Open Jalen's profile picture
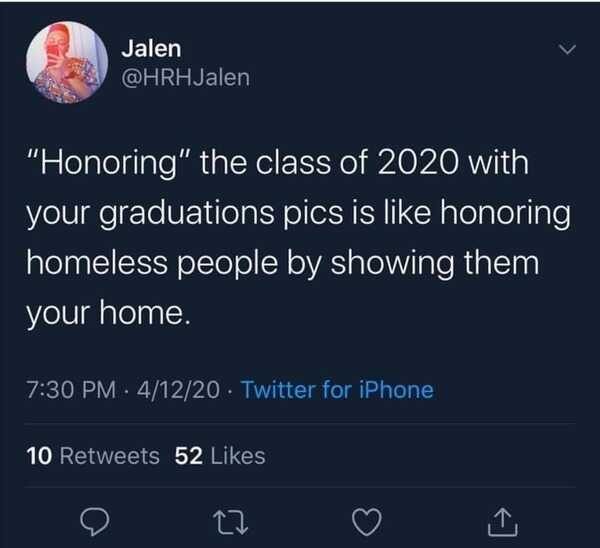The image size is (600, 548). coord(68,62)
